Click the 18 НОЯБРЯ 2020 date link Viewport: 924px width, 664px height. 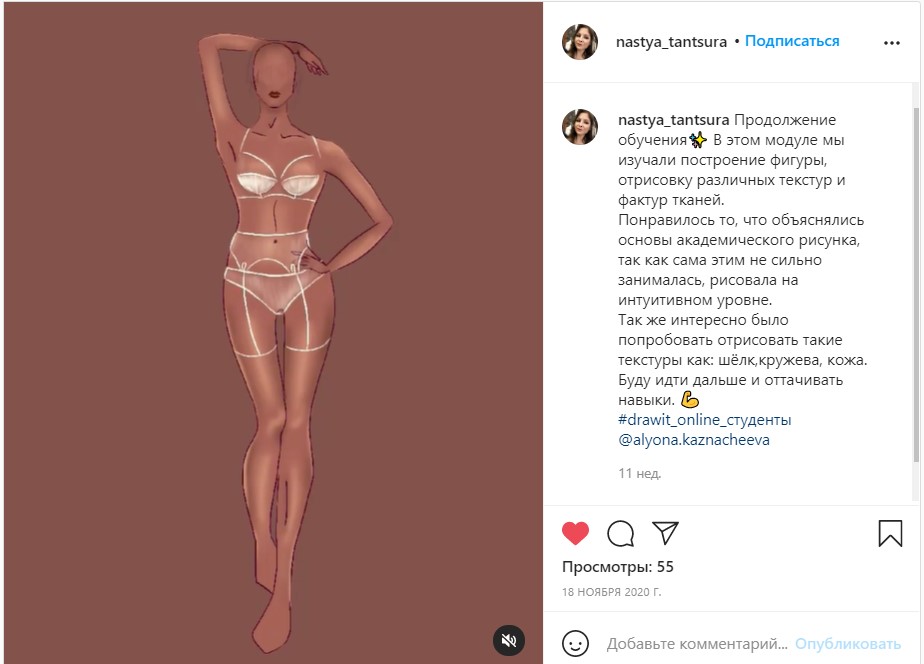(x=612, y=592)
